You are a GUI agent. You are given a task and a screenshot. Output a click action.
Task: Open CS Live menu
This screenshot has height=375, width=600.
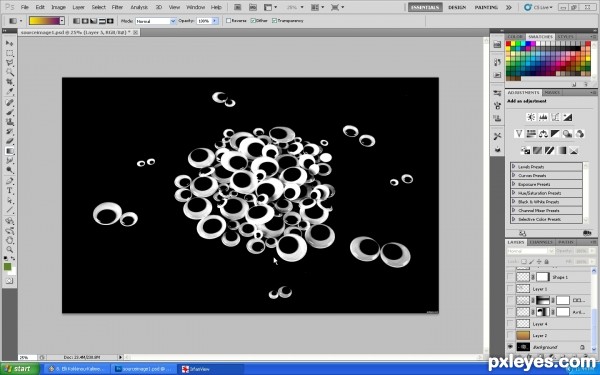click(x=538, y=7)
